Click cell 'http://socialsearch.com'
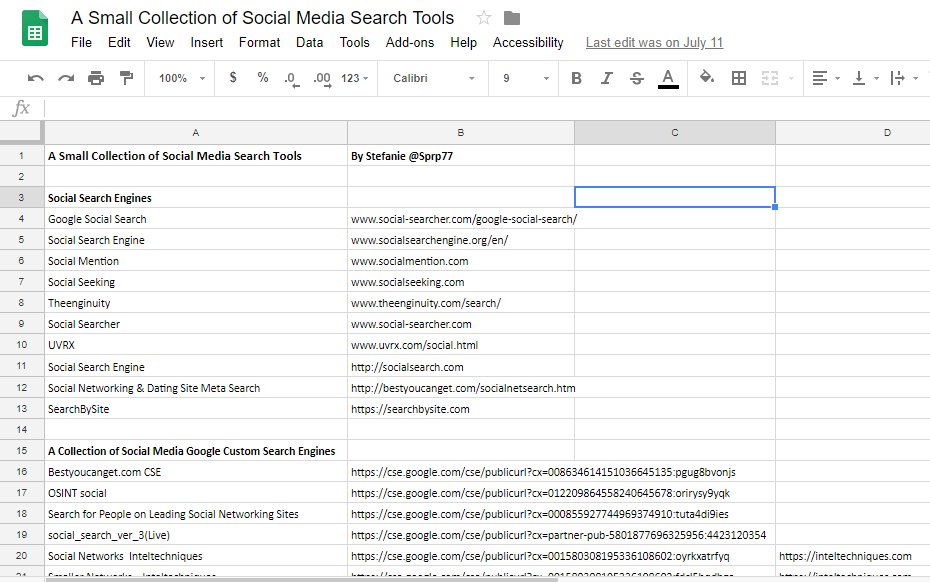 tap(461, 367)
